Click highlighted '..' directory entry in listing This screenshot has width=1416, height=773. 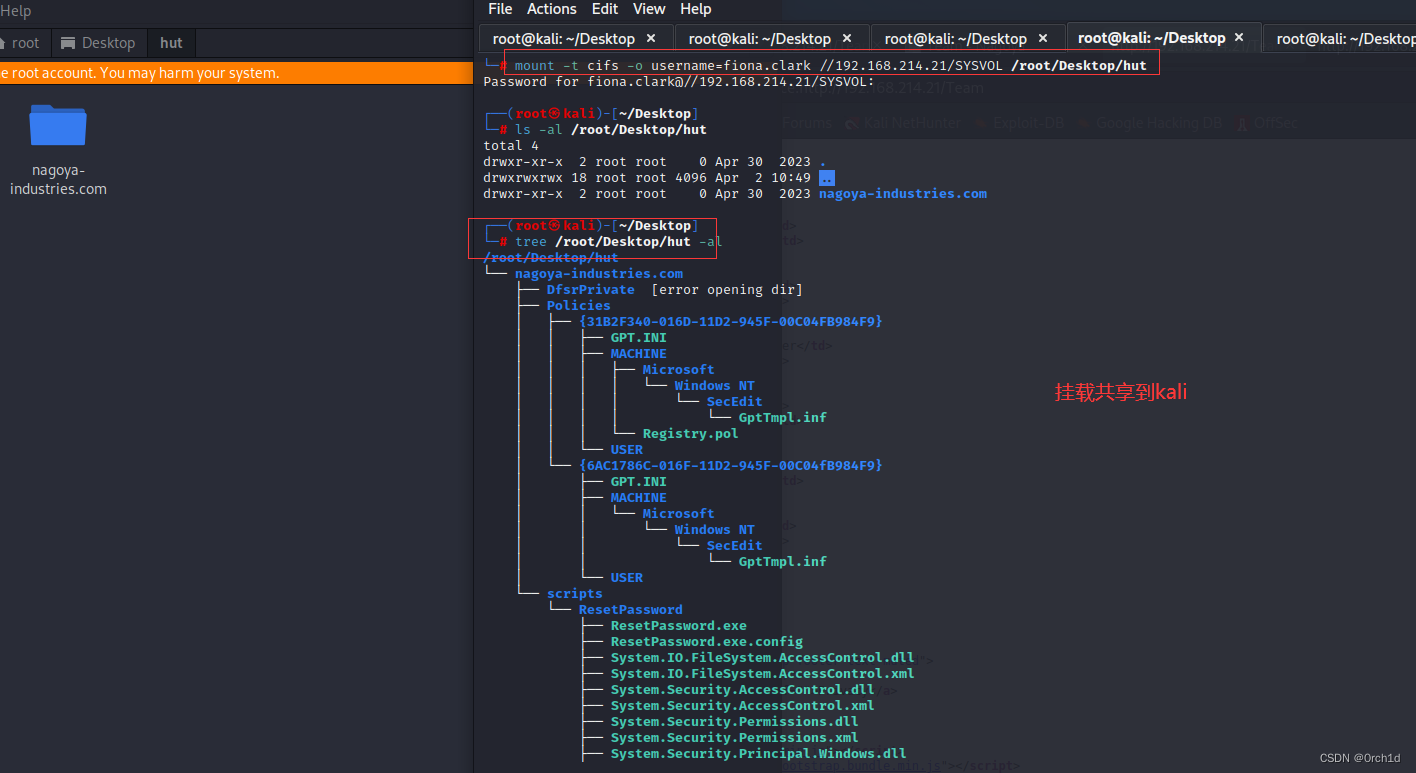pos(827,177)
